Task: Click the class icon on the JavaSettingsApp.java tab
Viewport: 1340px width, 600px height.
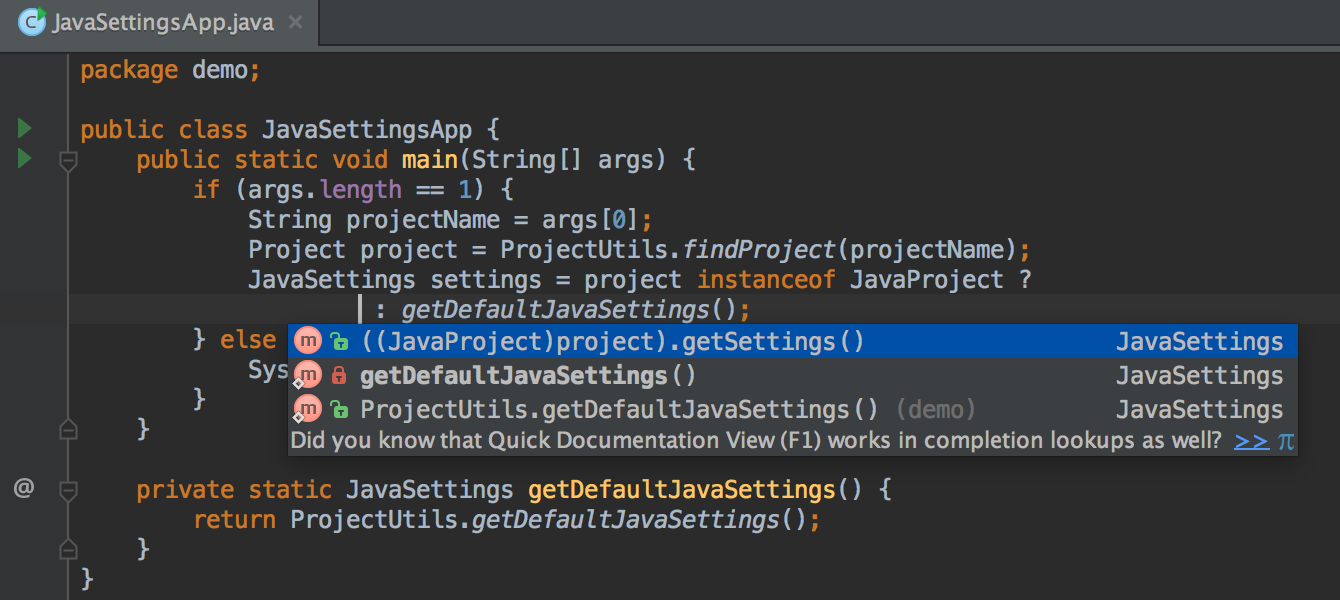Action: coord(31,22)
